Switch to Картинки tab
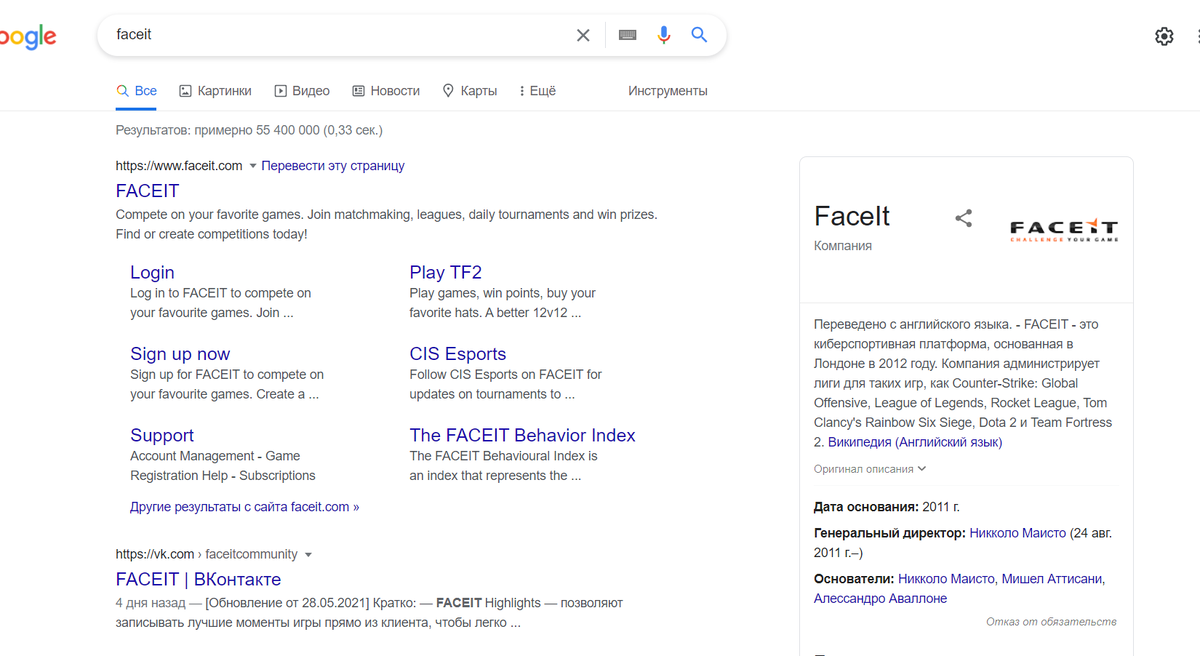Viewport: 1200px width, 656px height. pos(215,91)
